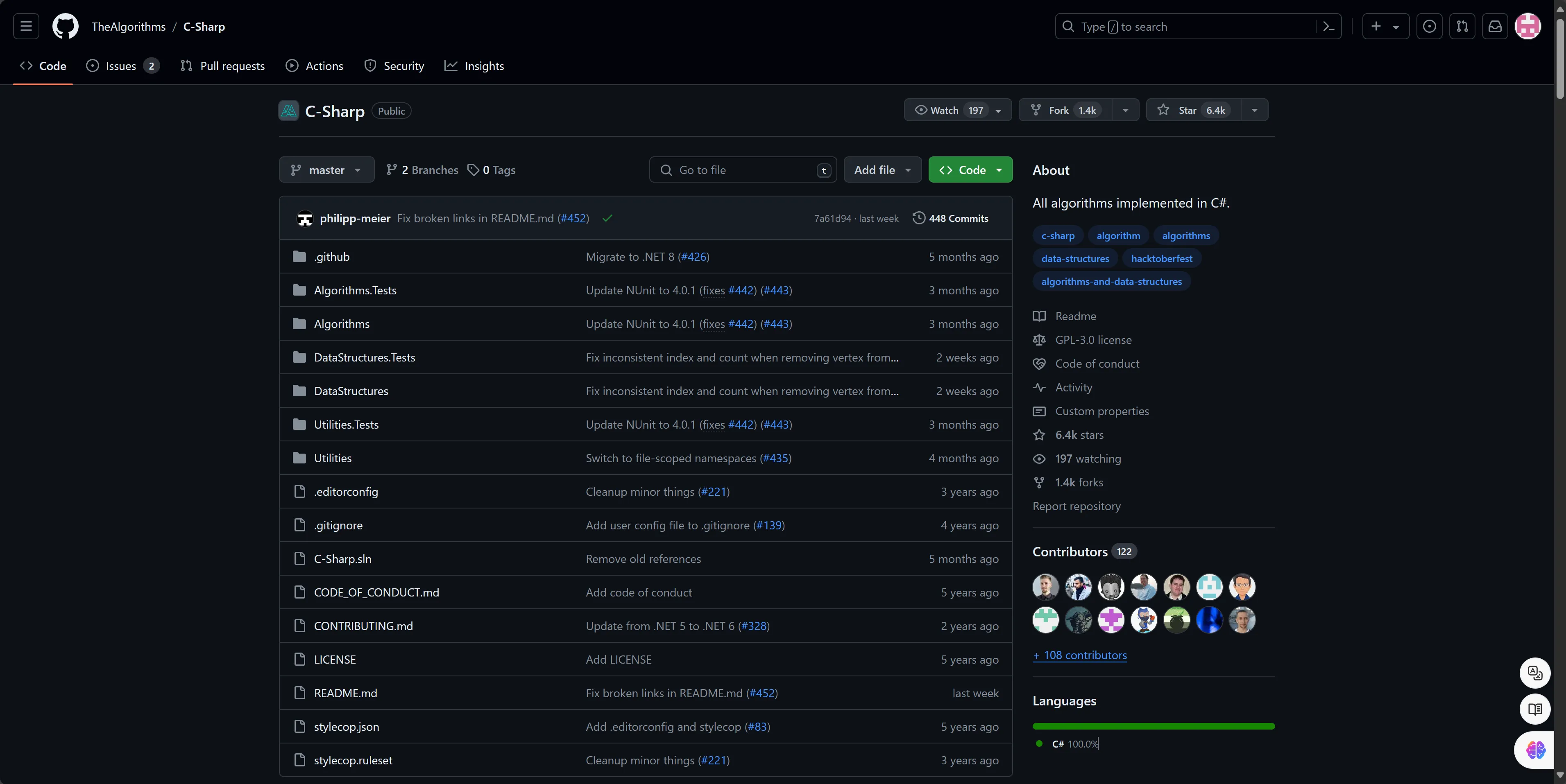Open the issues circle icon in header
Image resolution: width=1566 pixels, height=784 pixels.
click(1429, 26)
